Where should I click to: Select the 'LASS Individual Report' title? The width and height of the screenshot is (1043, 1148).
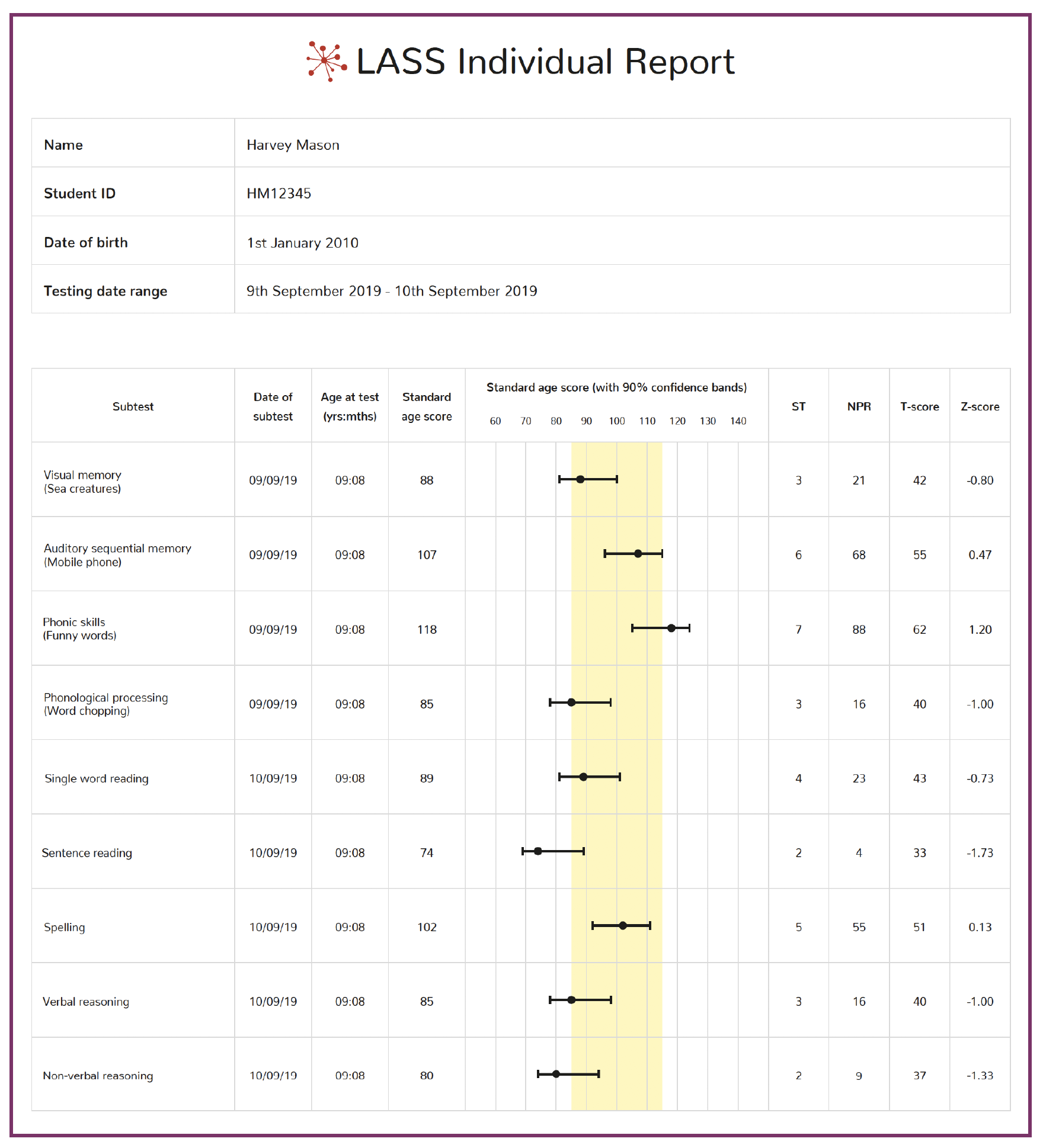(x=545, y=62)
